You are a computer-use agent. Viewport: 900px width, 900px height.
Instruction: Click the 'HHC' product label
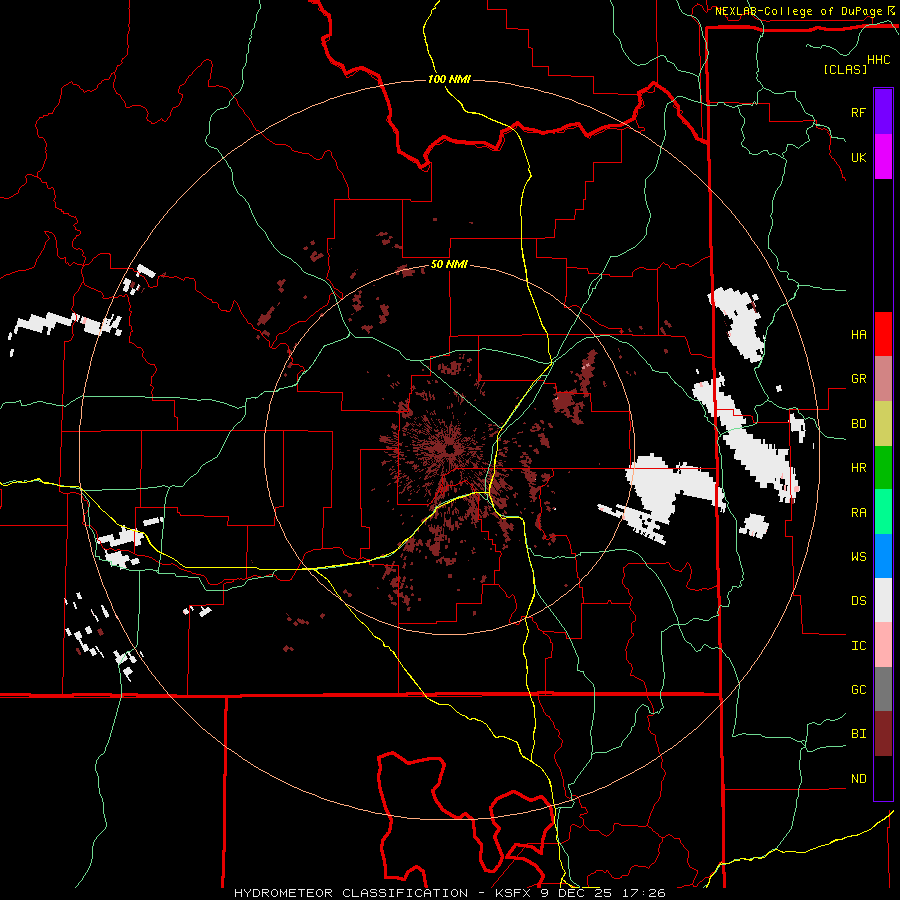(879, 60)
